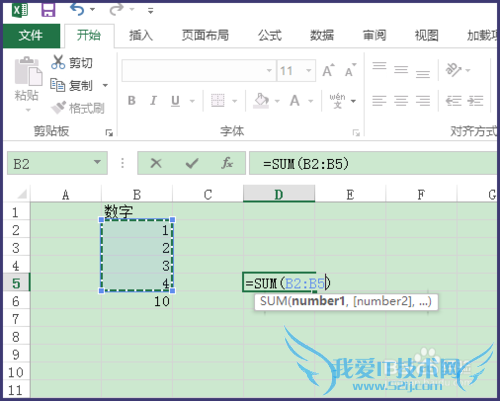Click the decrease font size icon
Viewport: 500px width, 401px height.
[x=350, y=70]
